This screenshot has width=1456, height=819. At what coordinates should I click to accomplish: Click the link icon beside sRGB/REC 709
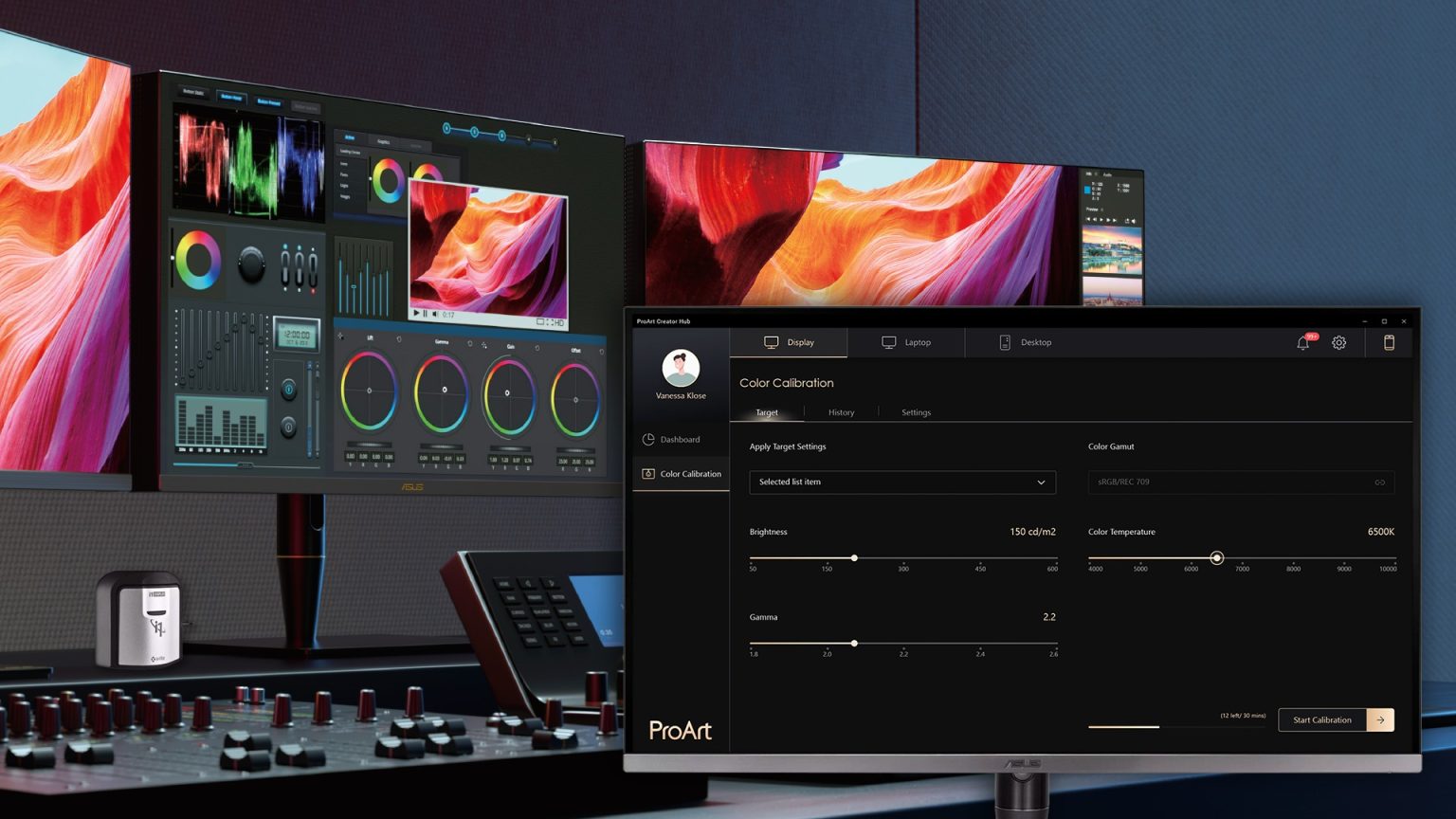(x=1379, y=482)
